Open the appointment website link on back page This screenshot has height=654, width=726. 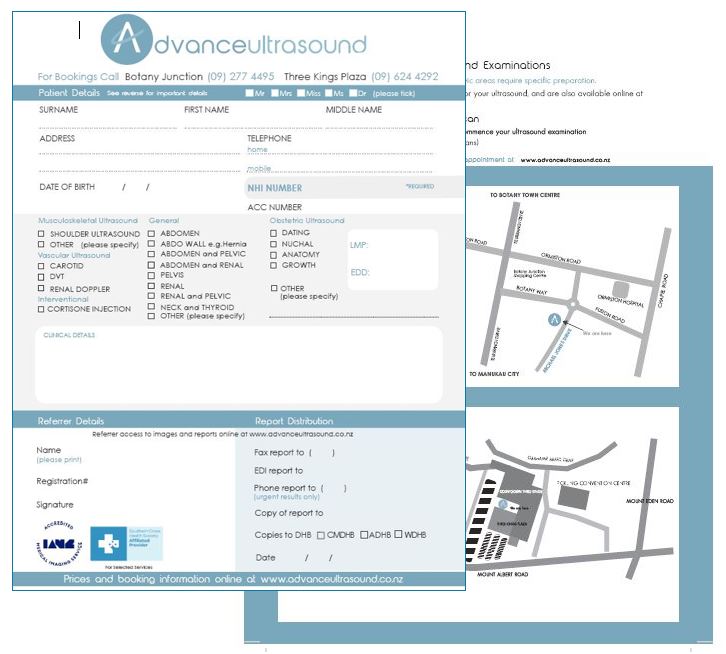coord(565,160)
